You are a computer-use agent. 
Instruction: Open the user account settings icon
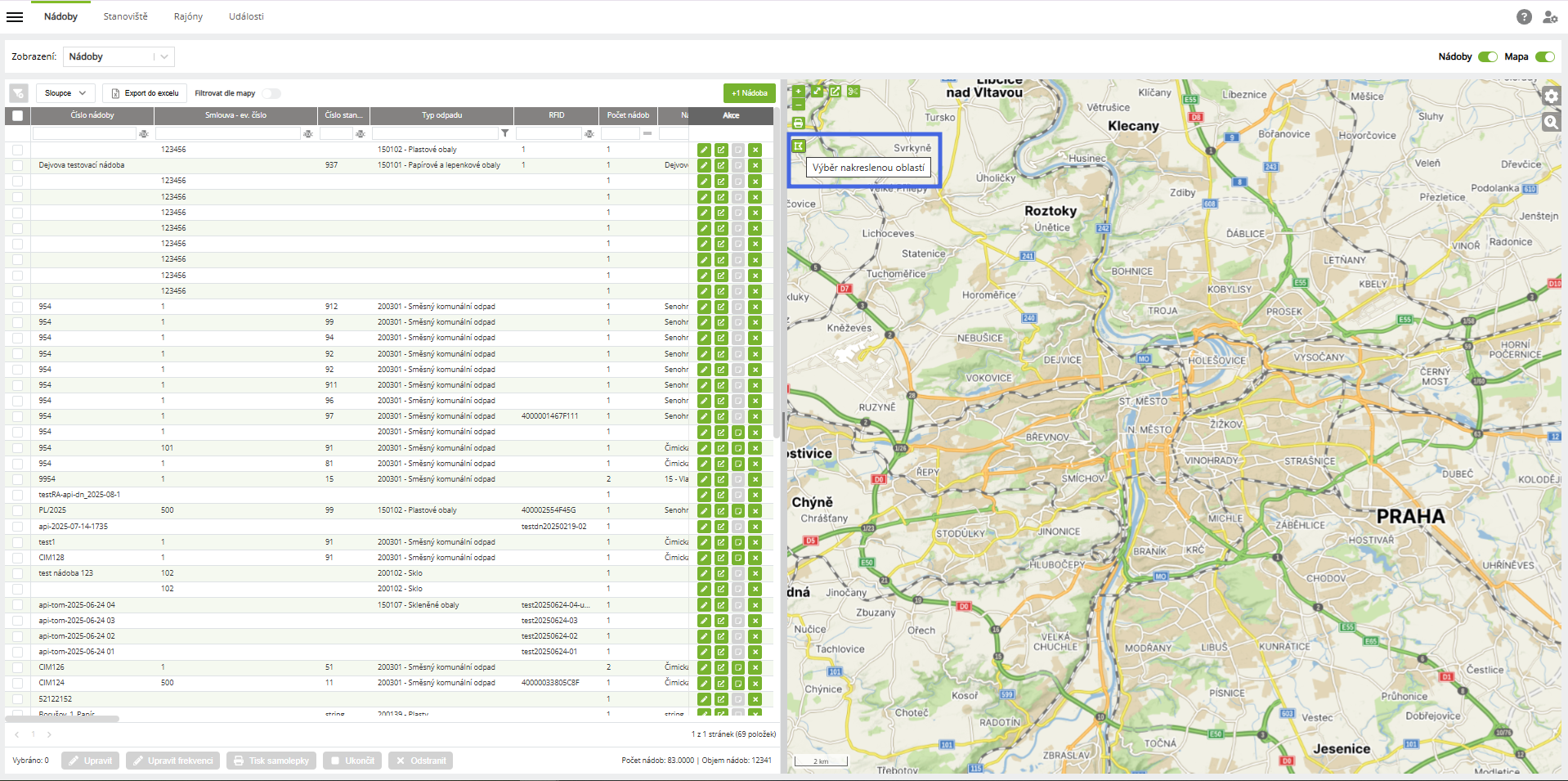(x=1549, y=17)
